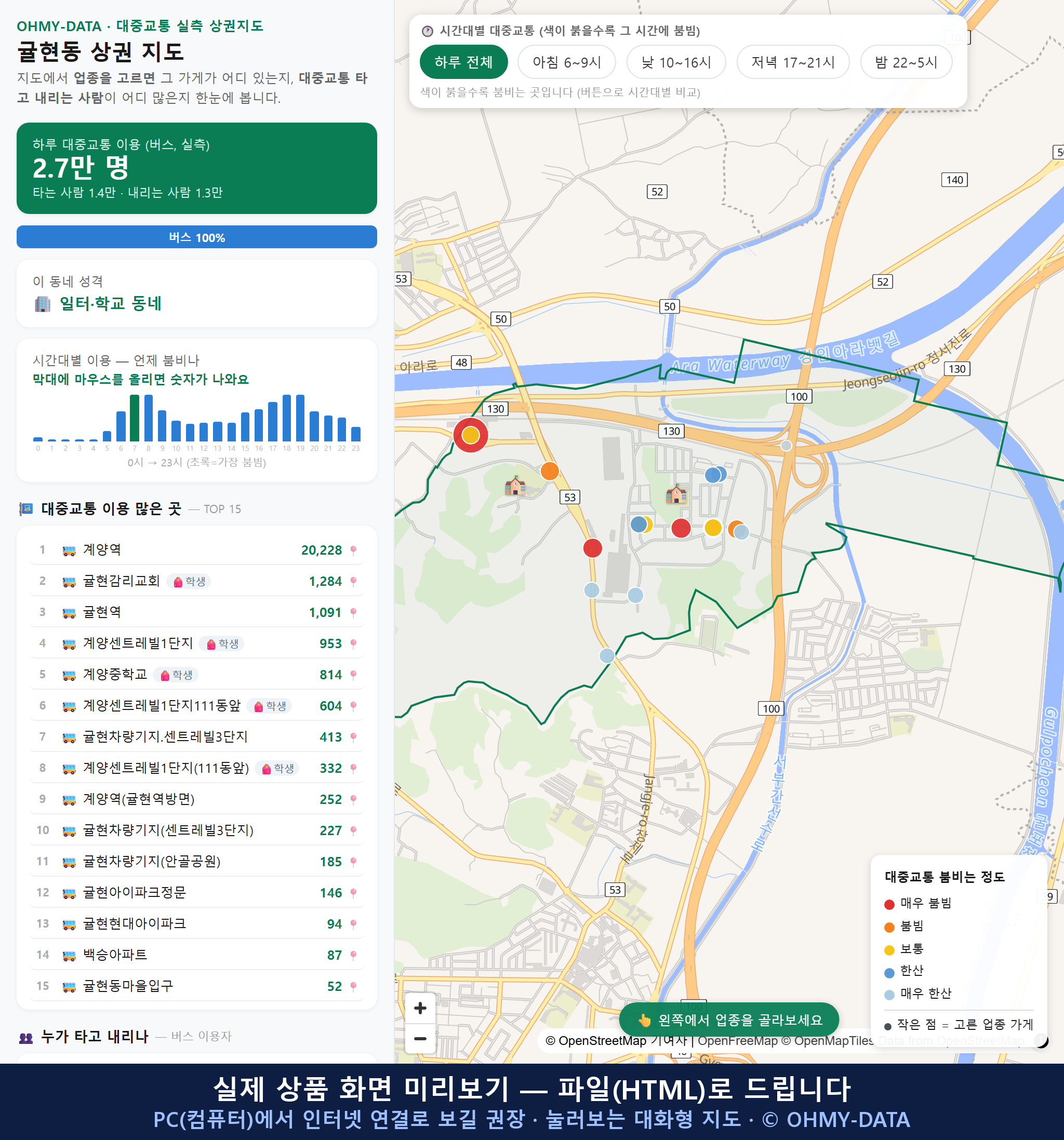Click the pale blue marker on lower road 53

(x=607, y=655)
